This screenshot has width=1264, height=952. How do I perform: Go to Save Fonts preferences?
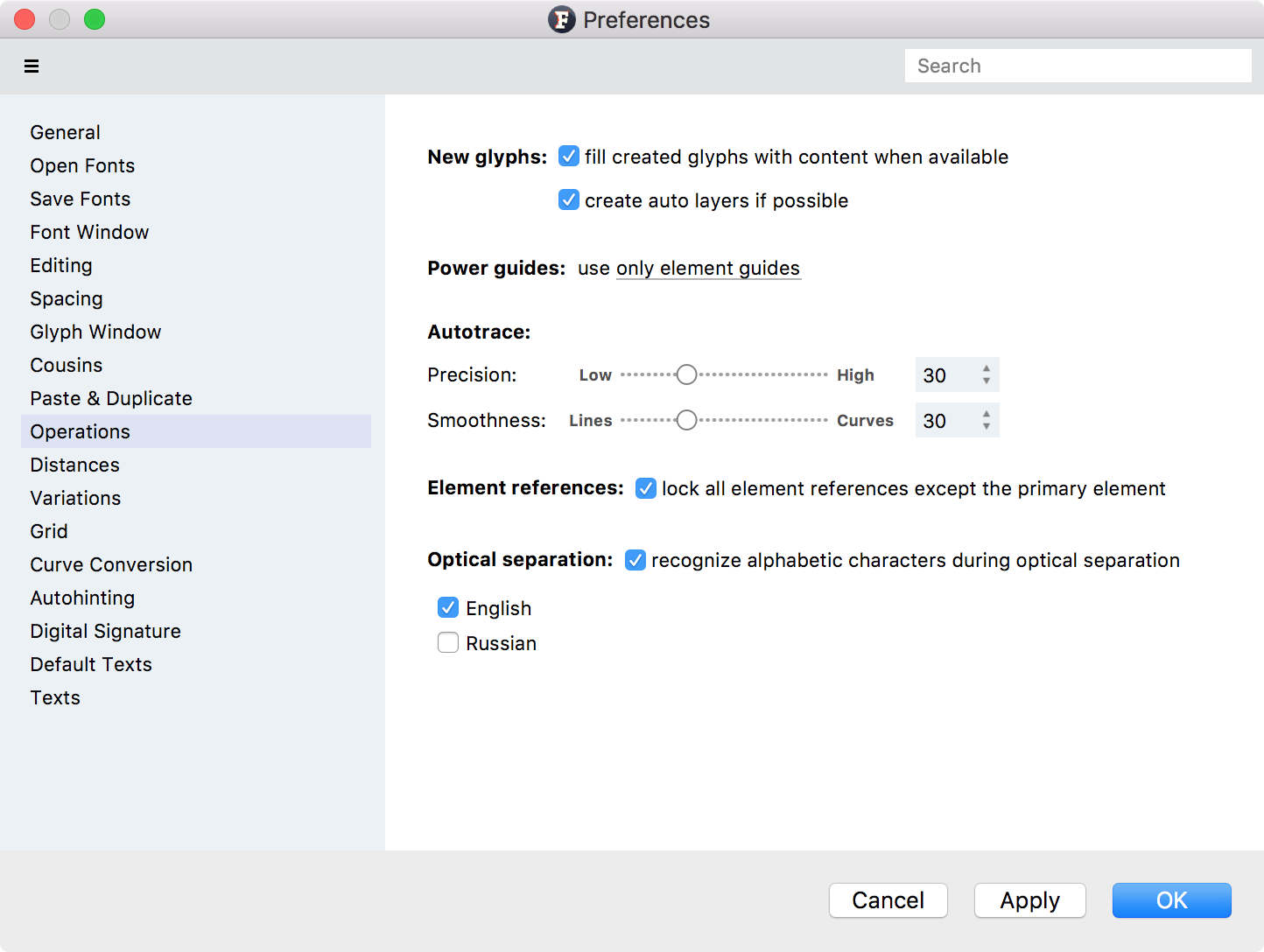(196, 199)
